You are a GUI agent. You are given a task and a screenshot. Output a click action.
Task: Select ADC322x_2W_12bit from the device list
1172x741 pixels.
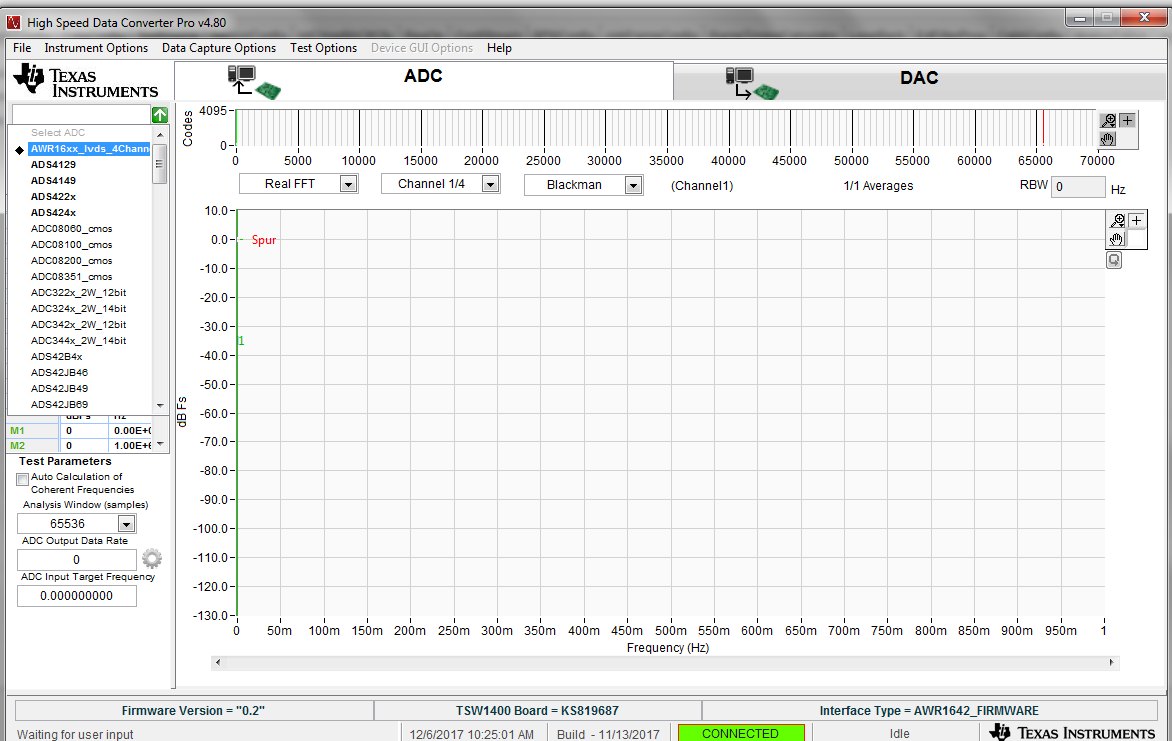point(78,292)
